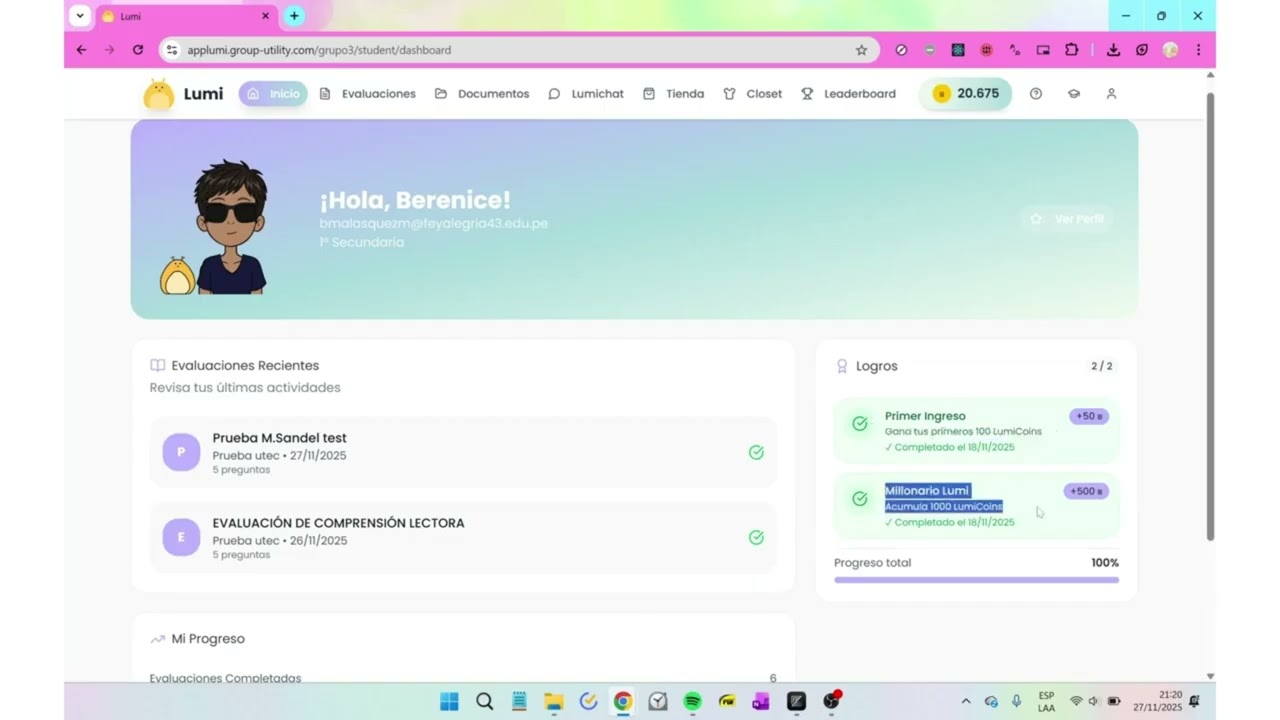Reload the page

click(138, 50)
